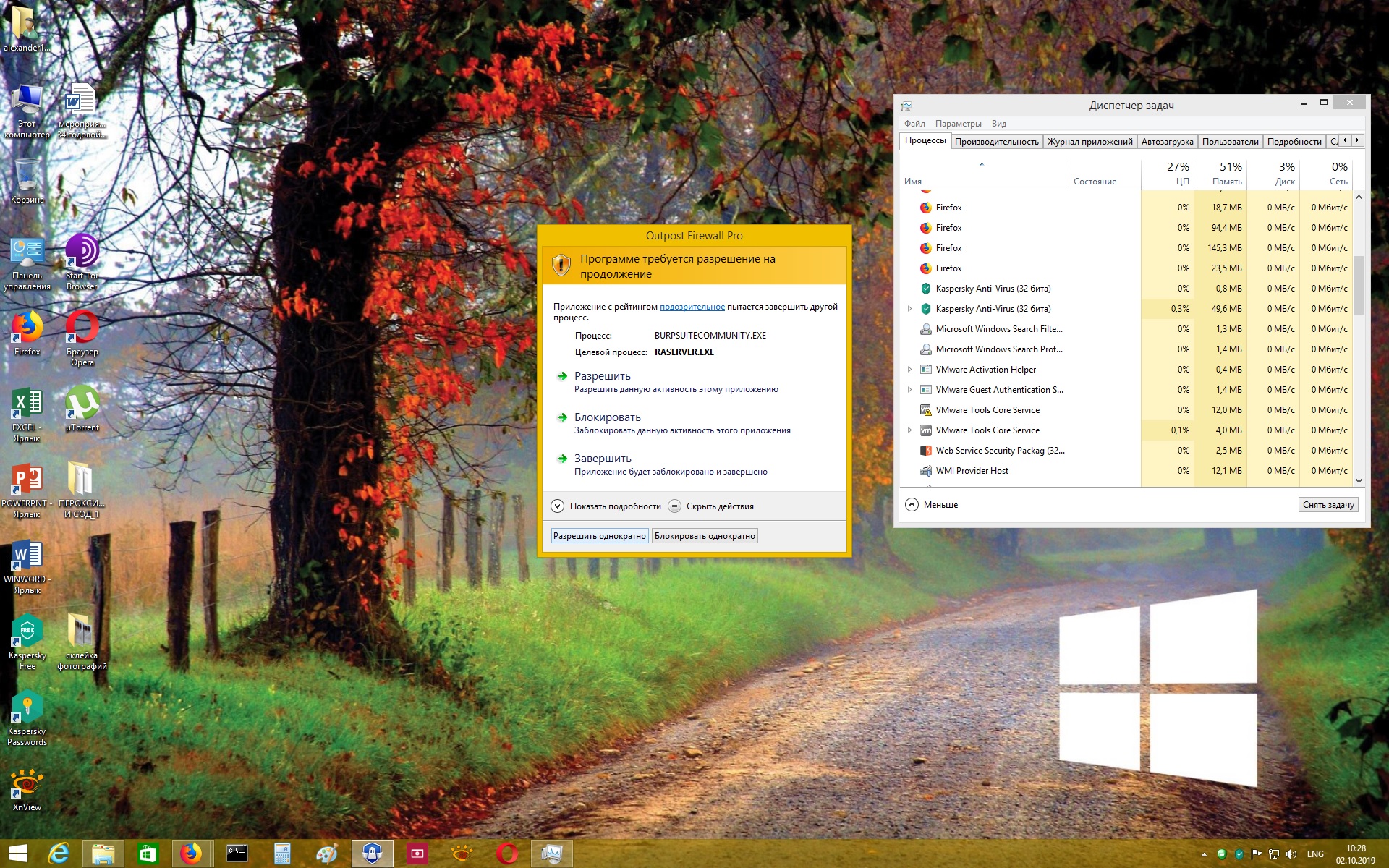Click the green arrow next to Блокировать

pyautogui.click(x=562, y=417)
